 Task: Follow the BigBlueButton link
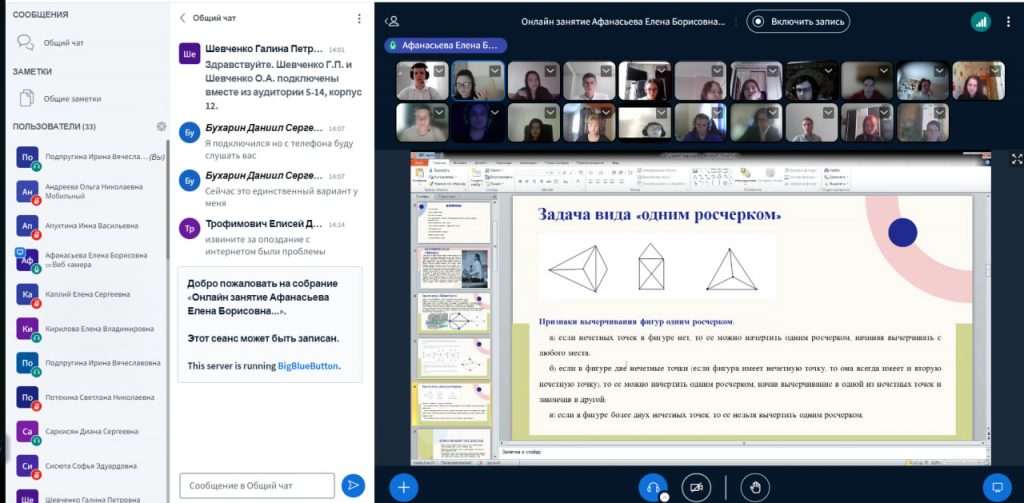click(309, 366)
